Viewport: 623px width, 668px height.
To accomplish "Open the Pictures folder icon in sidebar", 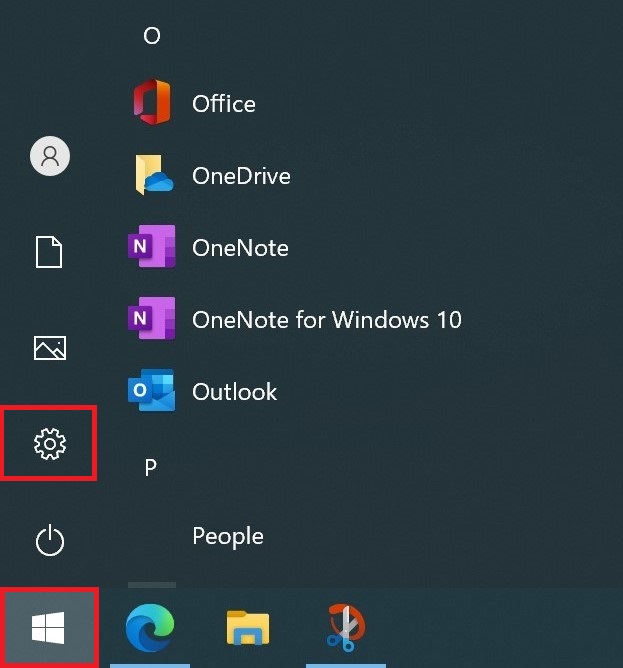I will coord(50,348).
